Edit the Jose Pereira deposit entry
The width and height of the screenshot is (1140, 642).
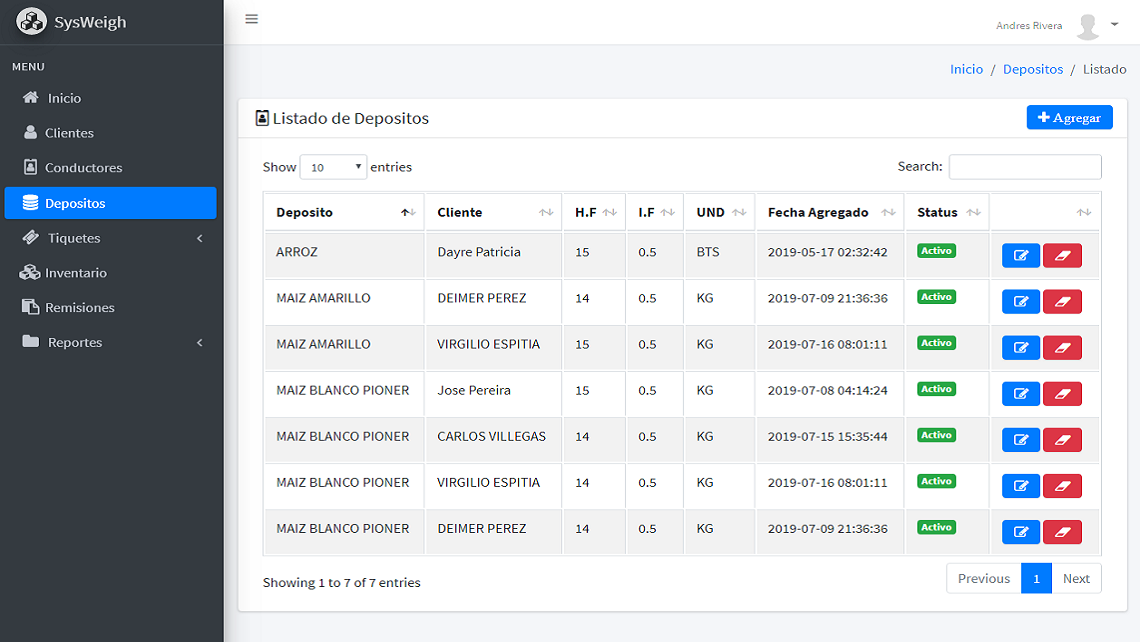[x=1021, y=394]
